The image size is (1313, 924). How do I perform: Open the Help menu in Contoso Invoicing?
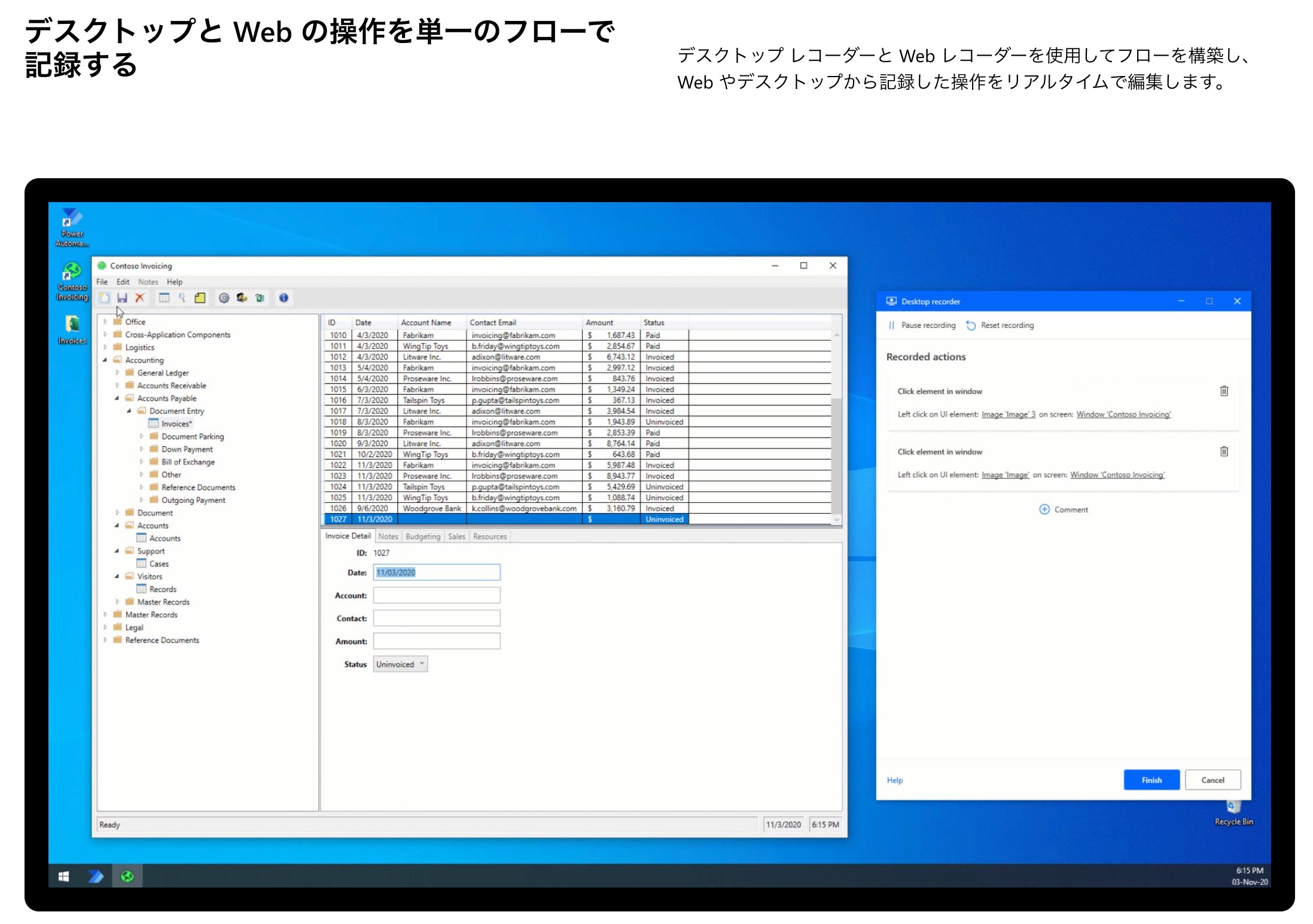pyautogui.click(x=175, y=282)
